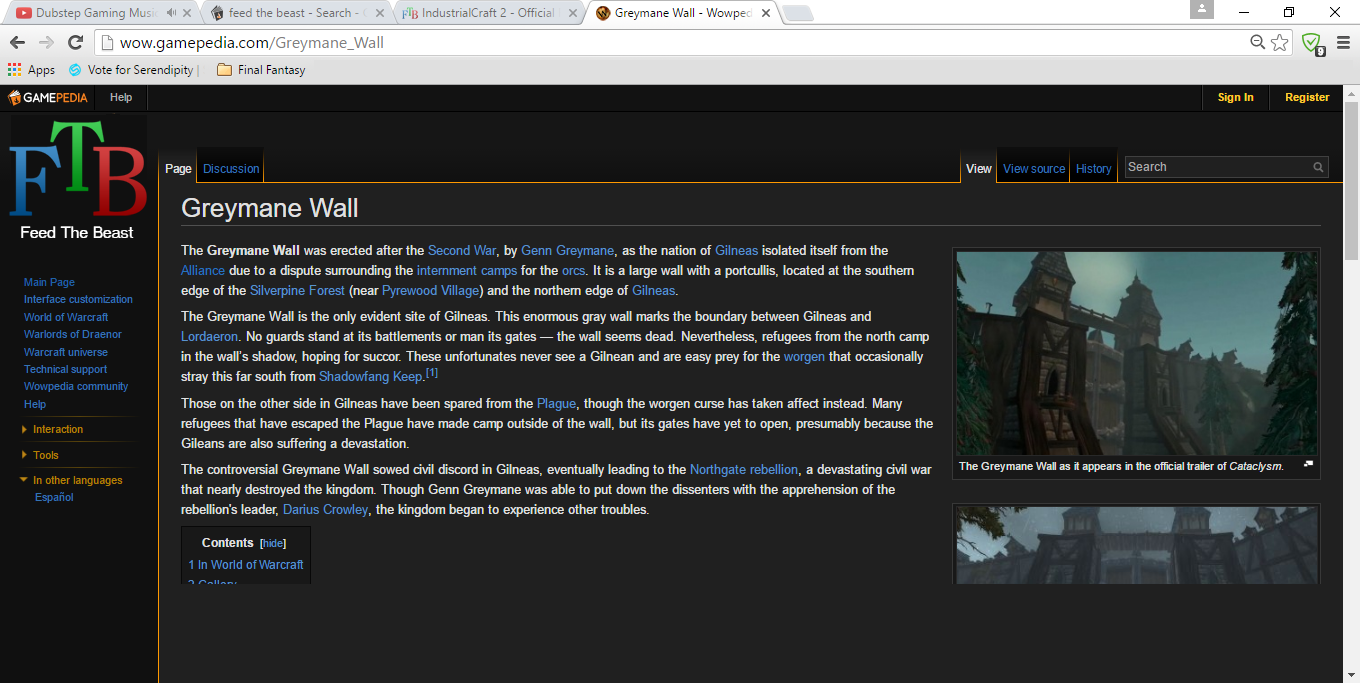Click the Feed The Beast FTB logo
Image resolution: width=1360 pixels, height=683 pixels.
pyautogui.click(x=77, y=179)
